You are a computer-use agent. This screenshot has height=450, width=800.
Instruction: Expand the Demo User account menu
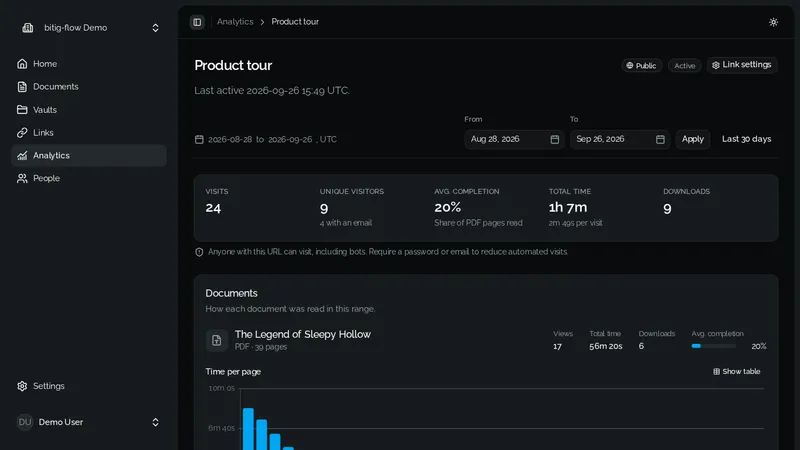pos(88,422)
